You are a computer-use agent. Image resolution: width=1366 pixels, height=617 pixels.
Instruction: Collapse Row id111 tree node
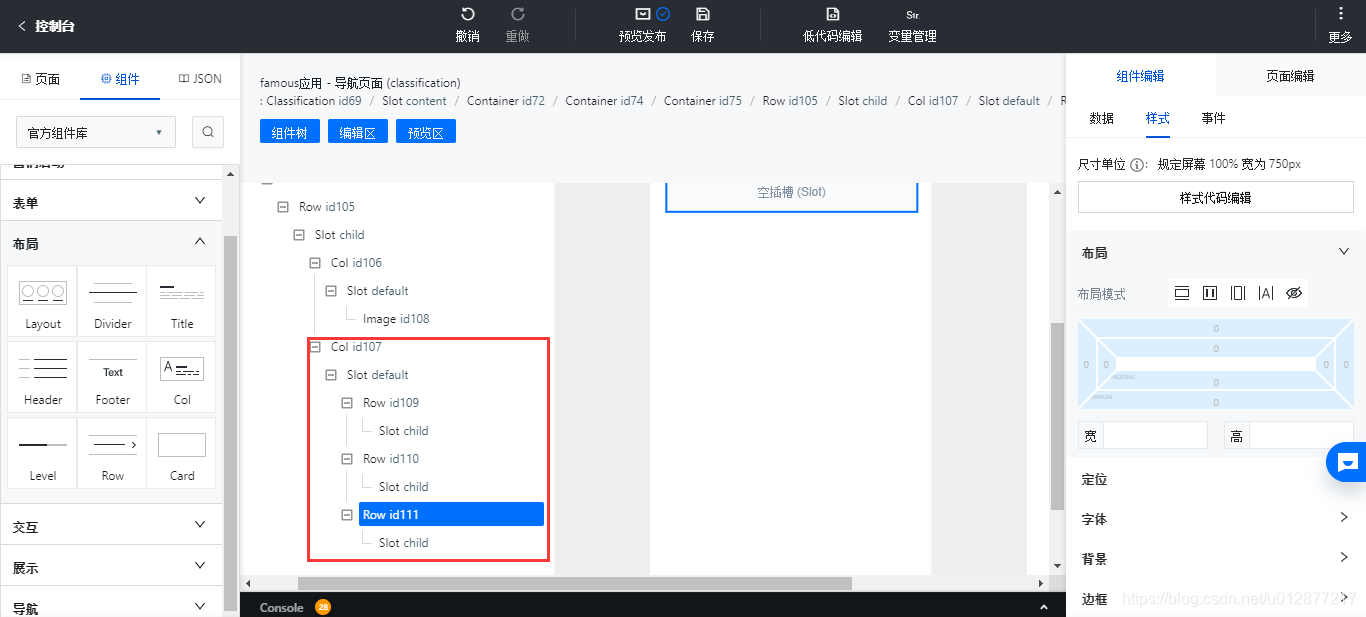coord(347,515)
